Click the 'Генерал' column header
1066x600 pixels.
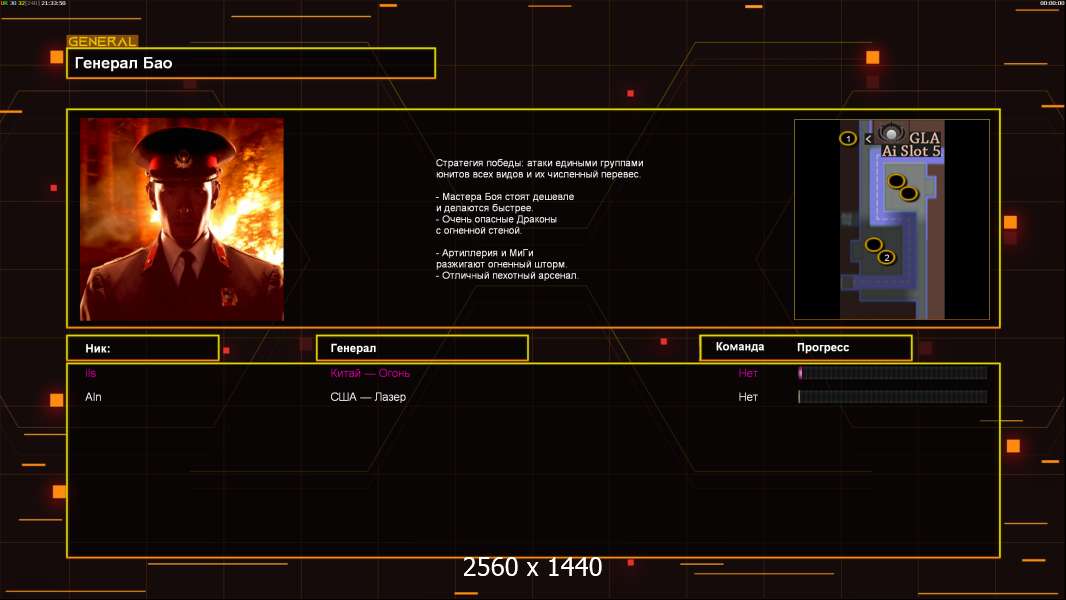pos(422,348)
